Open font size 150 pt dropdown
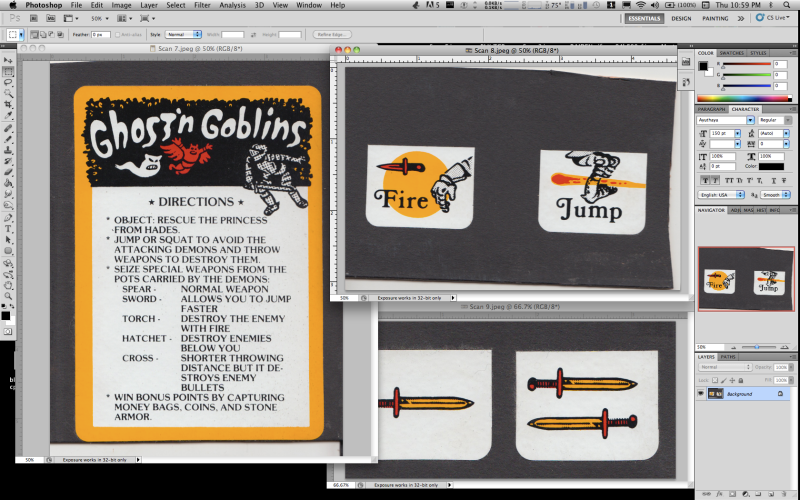The height and width of the screenshot is (500, 800). click(x=737, y=133)
